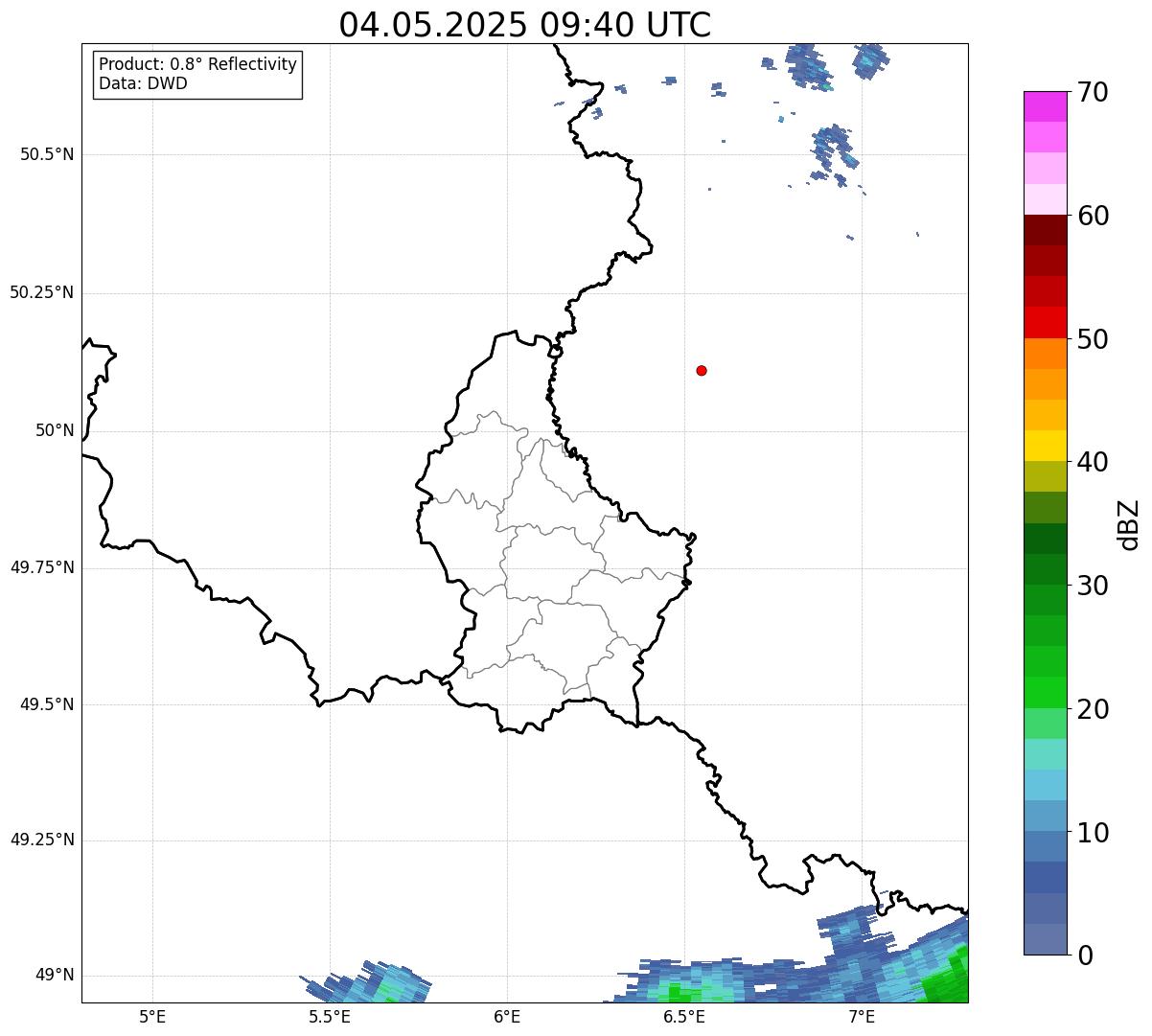The width and height of the screenshot is (1152, 1036).
Task: Click the orange colorbar segment below 50
Action: [x=1046, y=354]
